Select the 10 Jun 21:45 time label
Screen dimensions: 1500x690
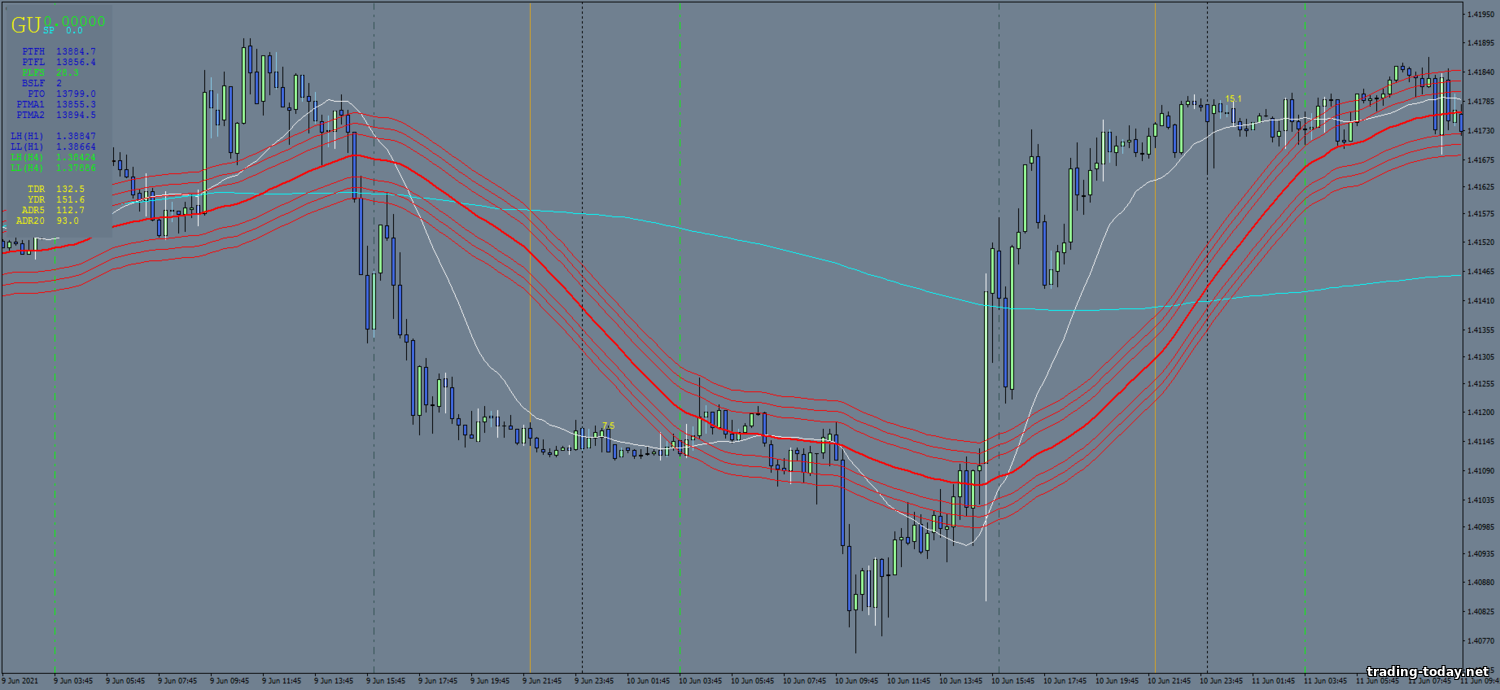tap(1170, 681)
